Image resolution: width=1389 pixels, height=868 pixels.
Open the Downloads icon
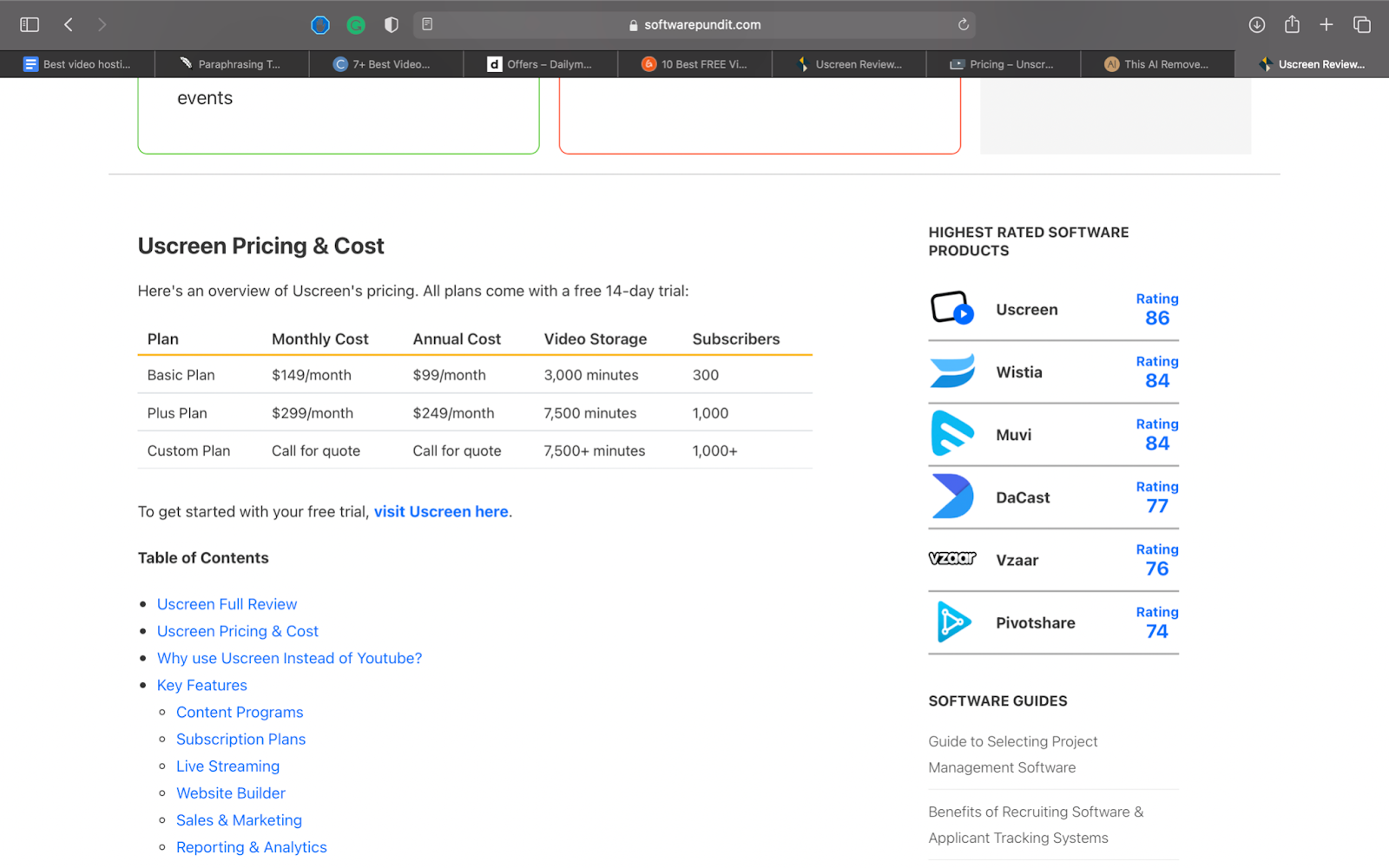1256,24
